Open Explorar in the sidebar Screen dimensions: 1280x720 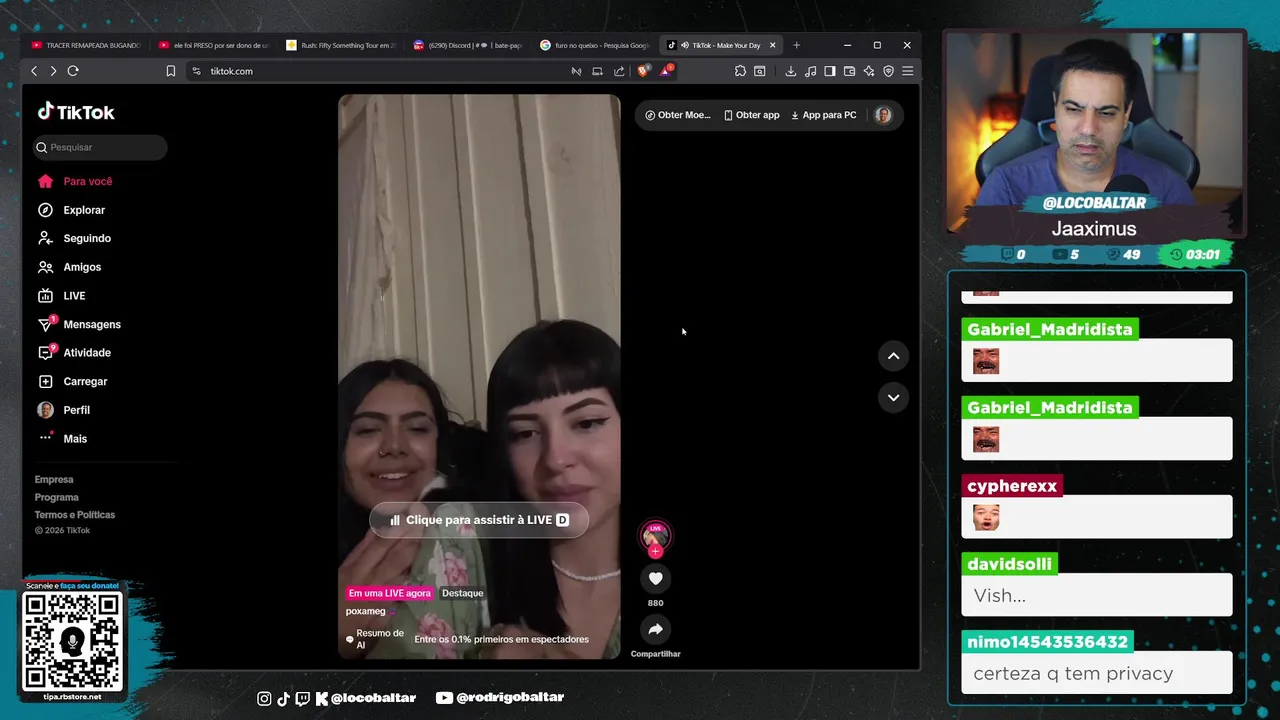71,210
